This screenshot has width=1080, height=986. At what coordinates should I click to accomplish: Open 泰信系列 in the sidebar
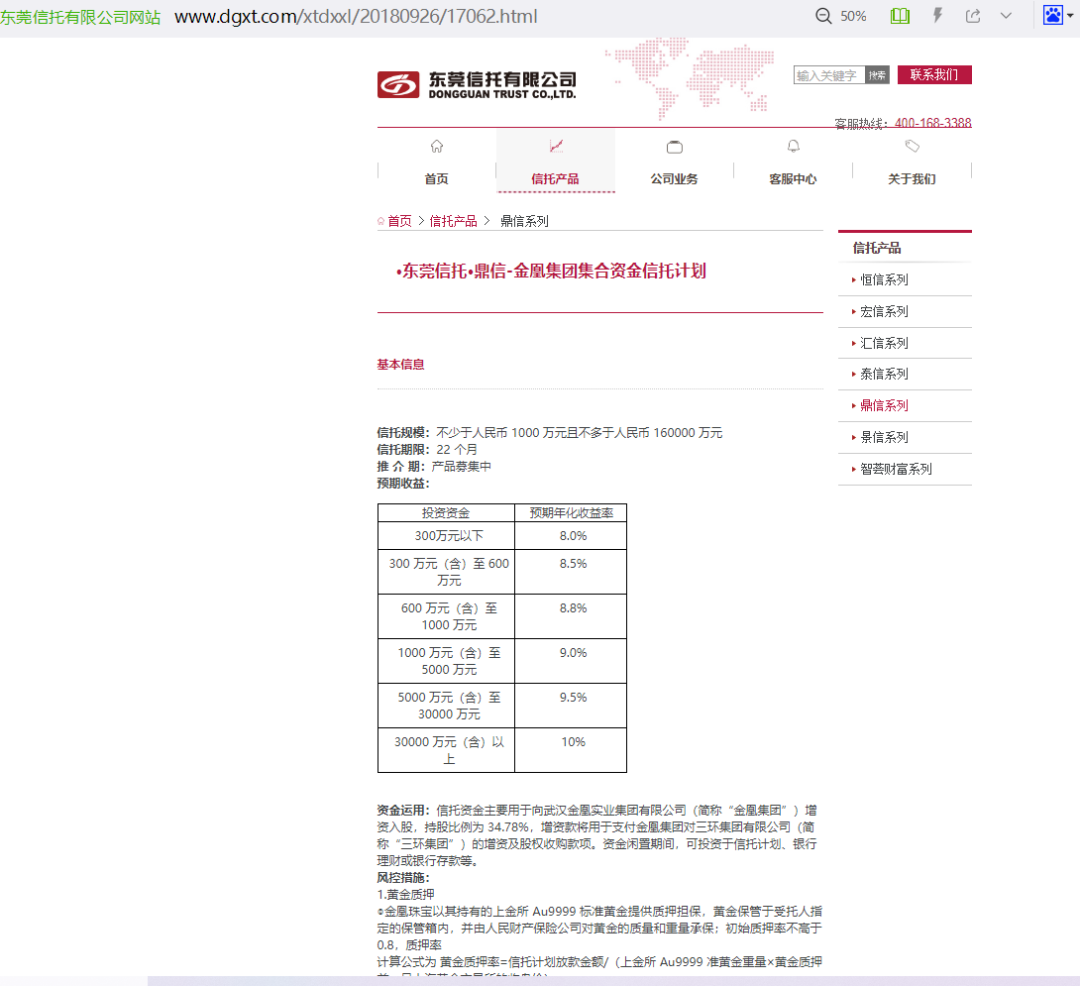click(x=884, y=374)
